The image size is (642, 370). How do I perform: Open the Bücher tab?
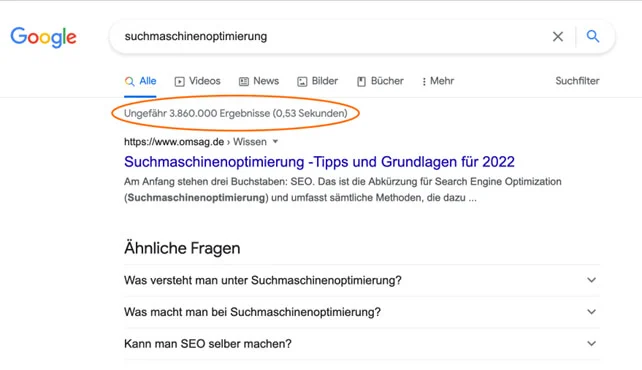[x=380, y=81]
